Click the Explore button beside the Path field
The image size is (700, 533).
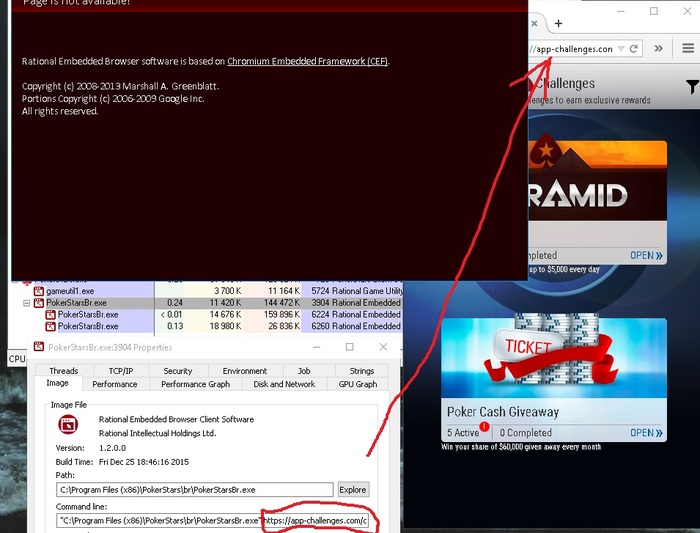tap(353, 490)
